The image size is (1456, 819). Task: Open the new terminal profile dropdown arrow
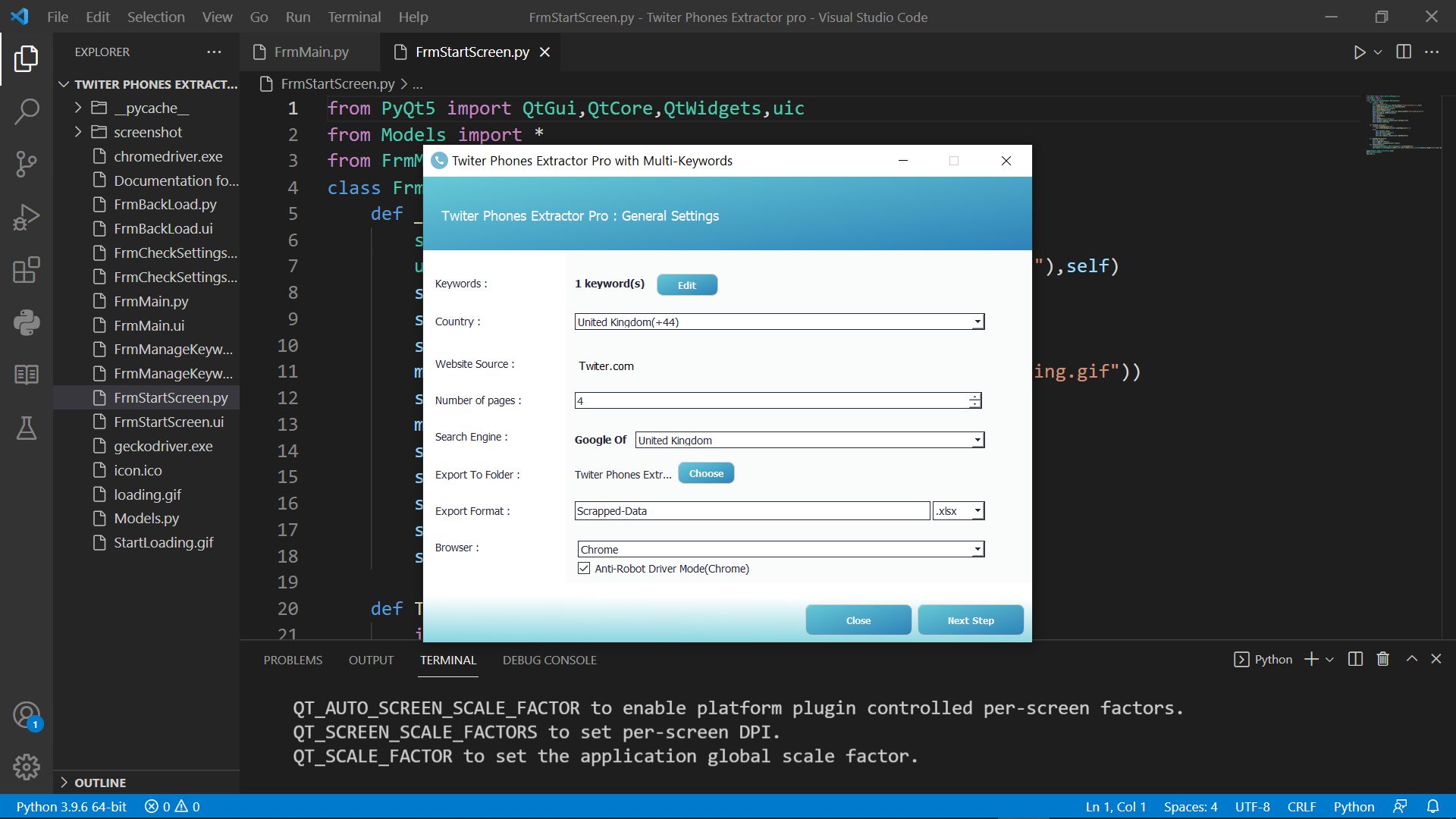[x=1329, y=660]
